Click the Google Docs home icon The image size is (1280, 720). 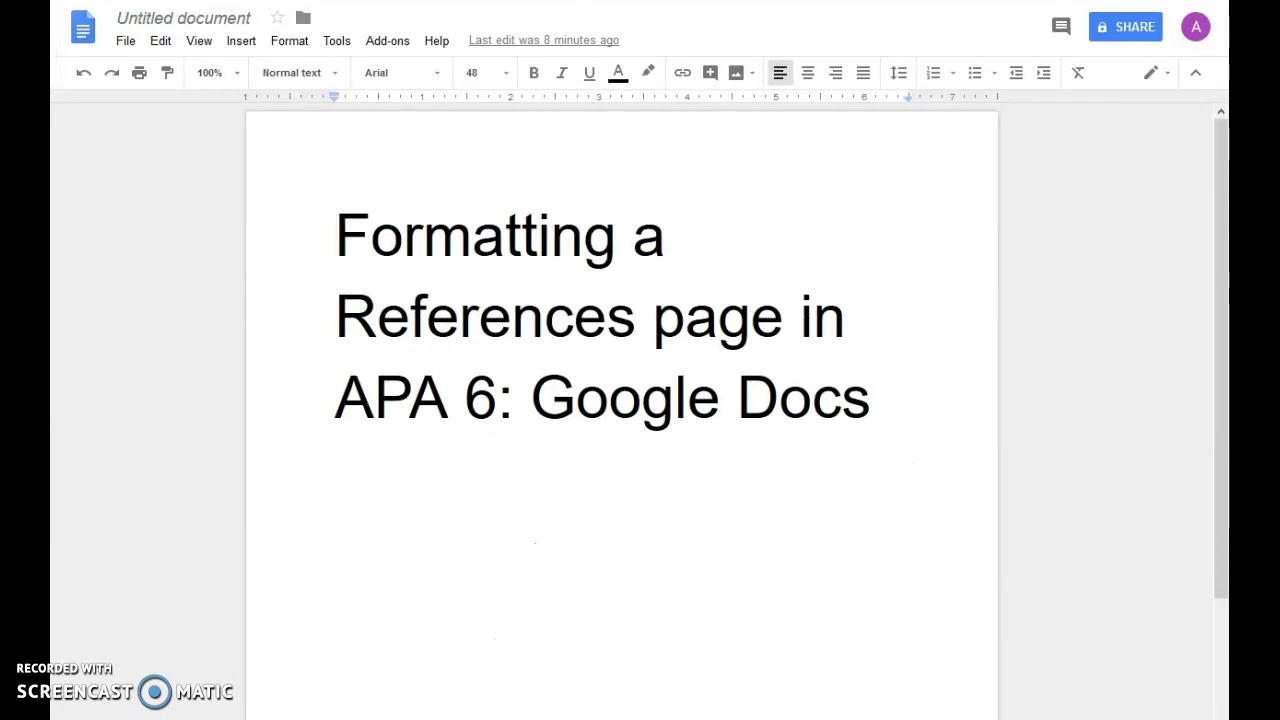coord(83,27)
